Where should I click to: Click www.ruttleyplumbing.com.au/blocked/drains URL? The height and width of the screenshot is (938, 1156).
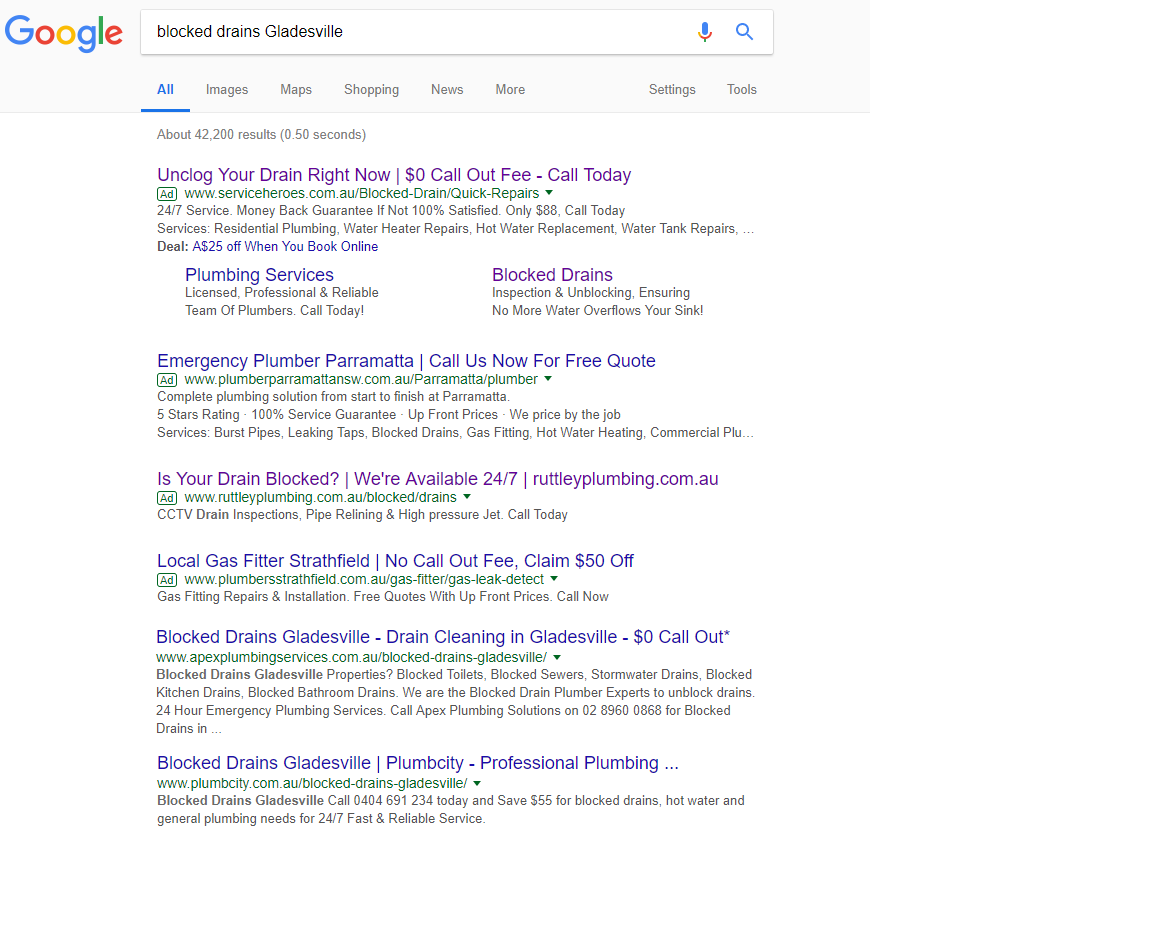321,497
